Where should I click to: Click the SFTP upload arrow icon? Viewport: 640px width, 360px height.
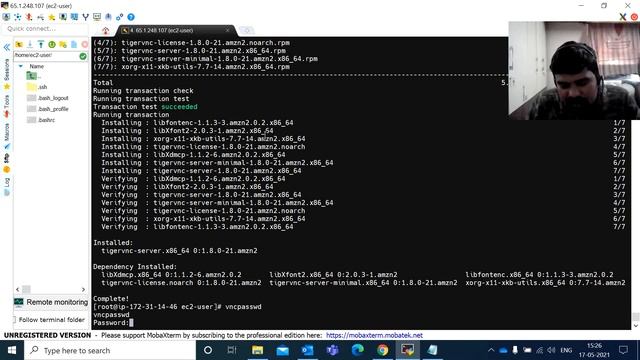pos(41,44)
